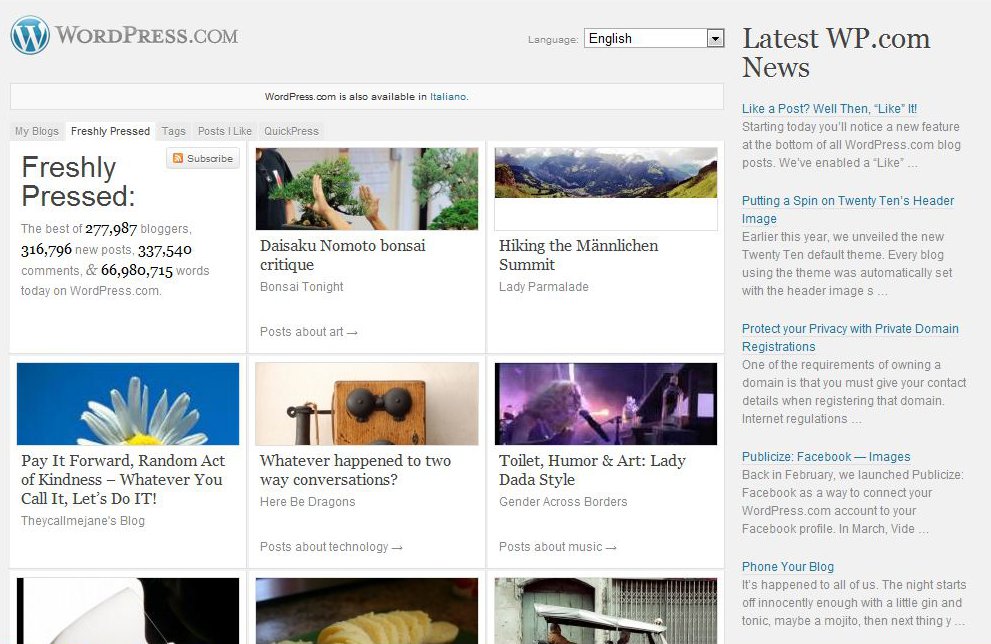Open the street cart thumbnail
Image resolution: width=991 pixels, height=644 pixels.
pyautogui.click(x=605, y=611)
